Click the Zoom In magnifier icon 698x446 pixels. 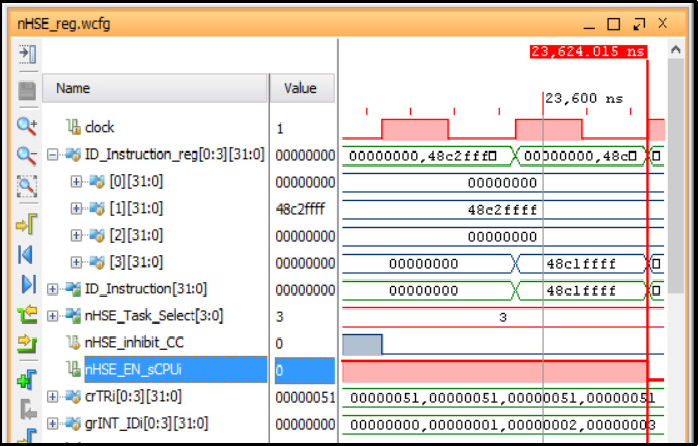tap(26, 125)
